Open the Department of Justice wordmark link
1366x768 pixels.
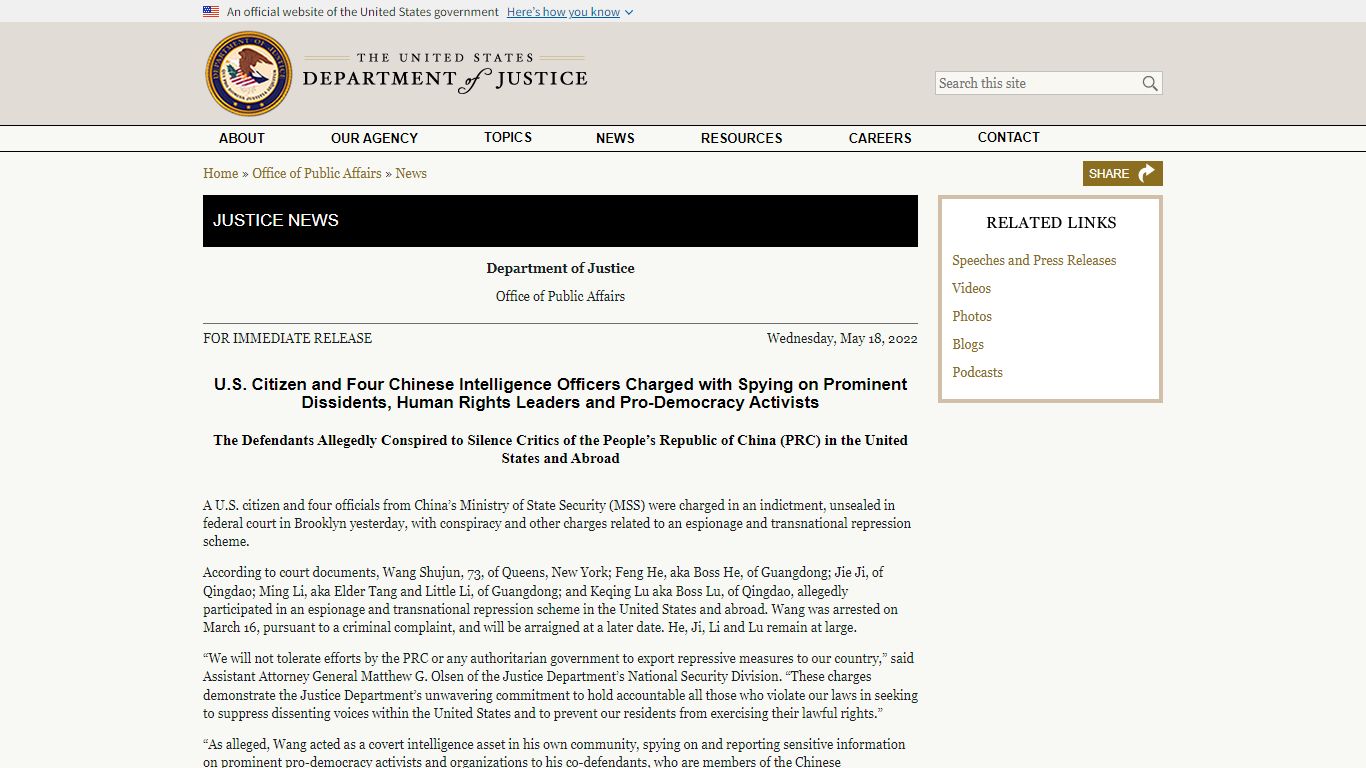click(445, 74)
